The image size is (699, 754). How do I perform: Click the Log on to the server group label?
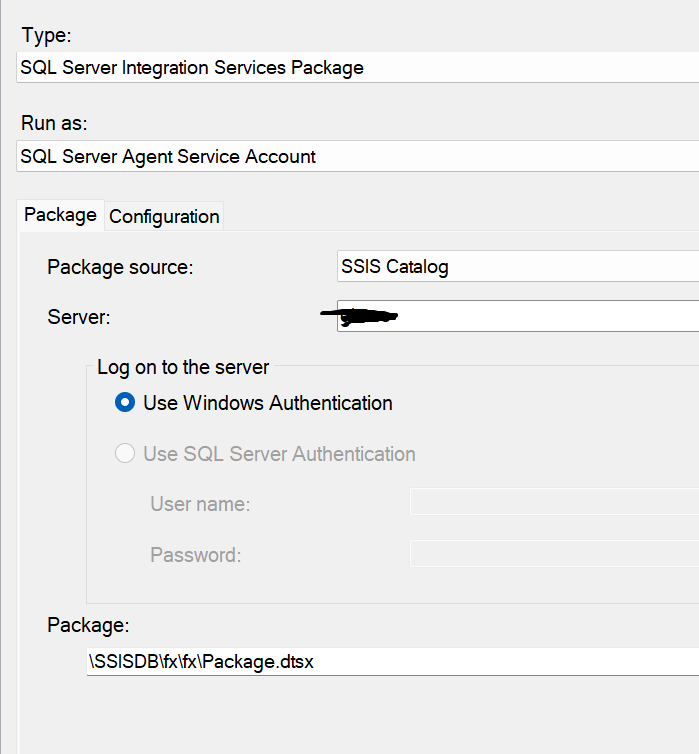click(183, 367)
